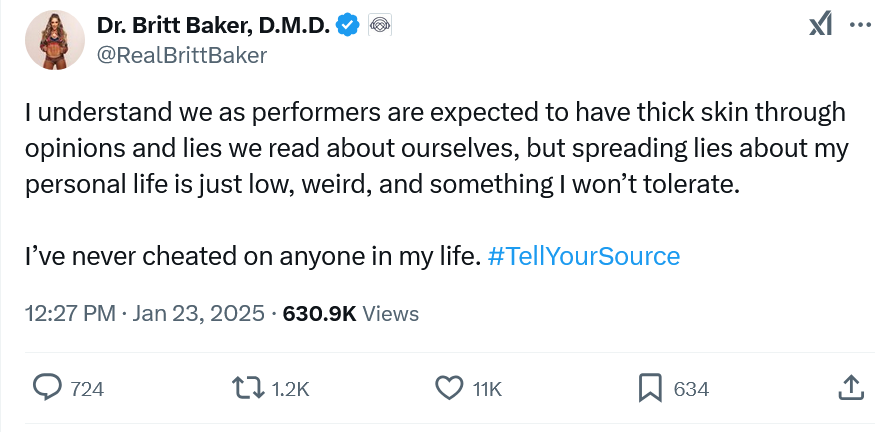Open Britt Baker's profile avatar
Screen dimensions: 891x432
[55, 40]
